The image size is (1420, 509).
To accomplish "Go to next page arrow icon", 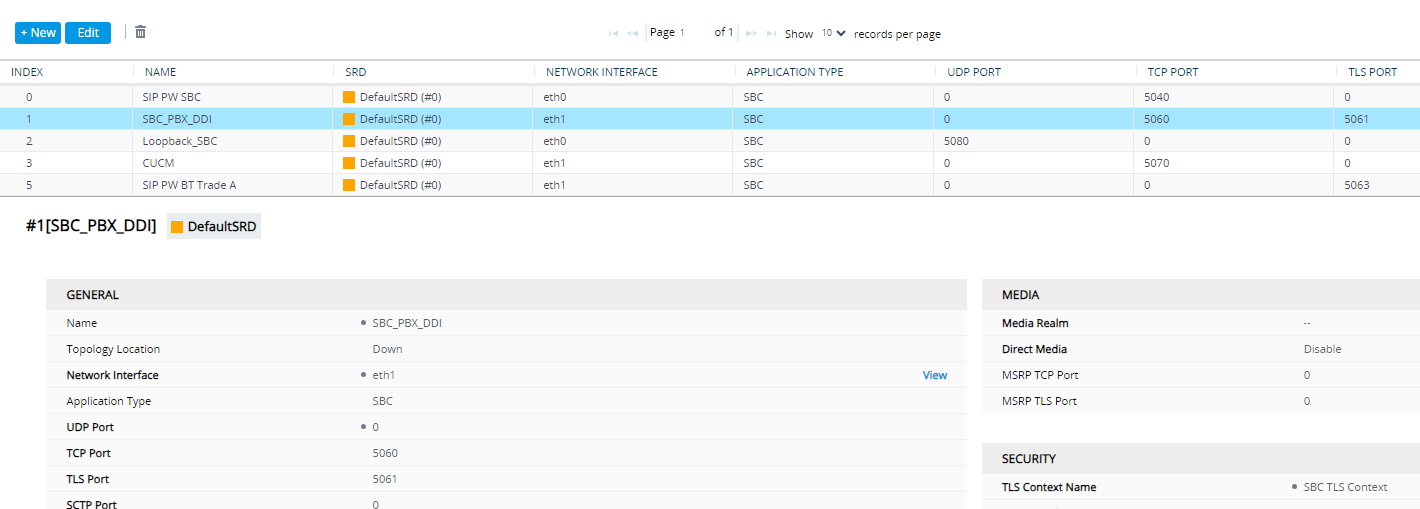I will pos(751,33).
